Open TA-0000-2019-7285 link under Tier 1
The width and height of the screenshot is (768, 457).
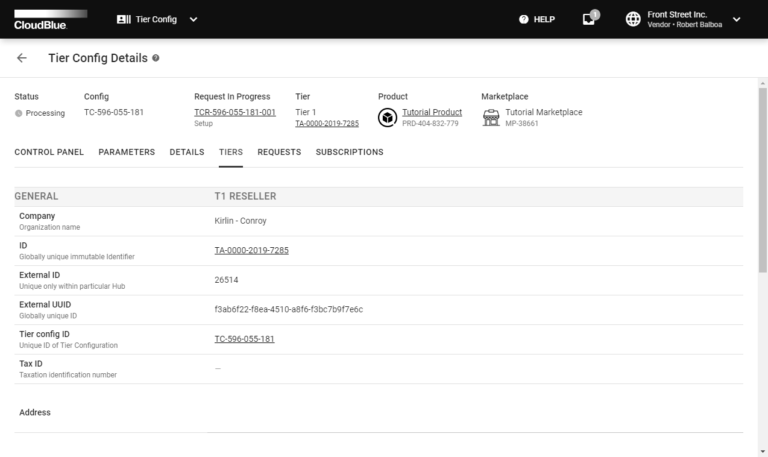click(327, 123)
